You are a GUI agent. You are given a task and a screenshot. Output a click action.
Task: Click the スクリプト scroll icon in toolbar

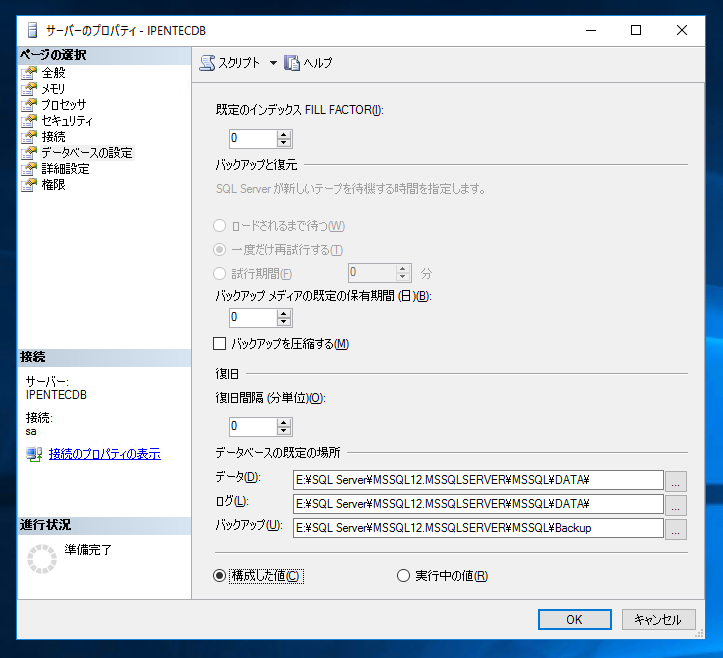coord(207,63)
